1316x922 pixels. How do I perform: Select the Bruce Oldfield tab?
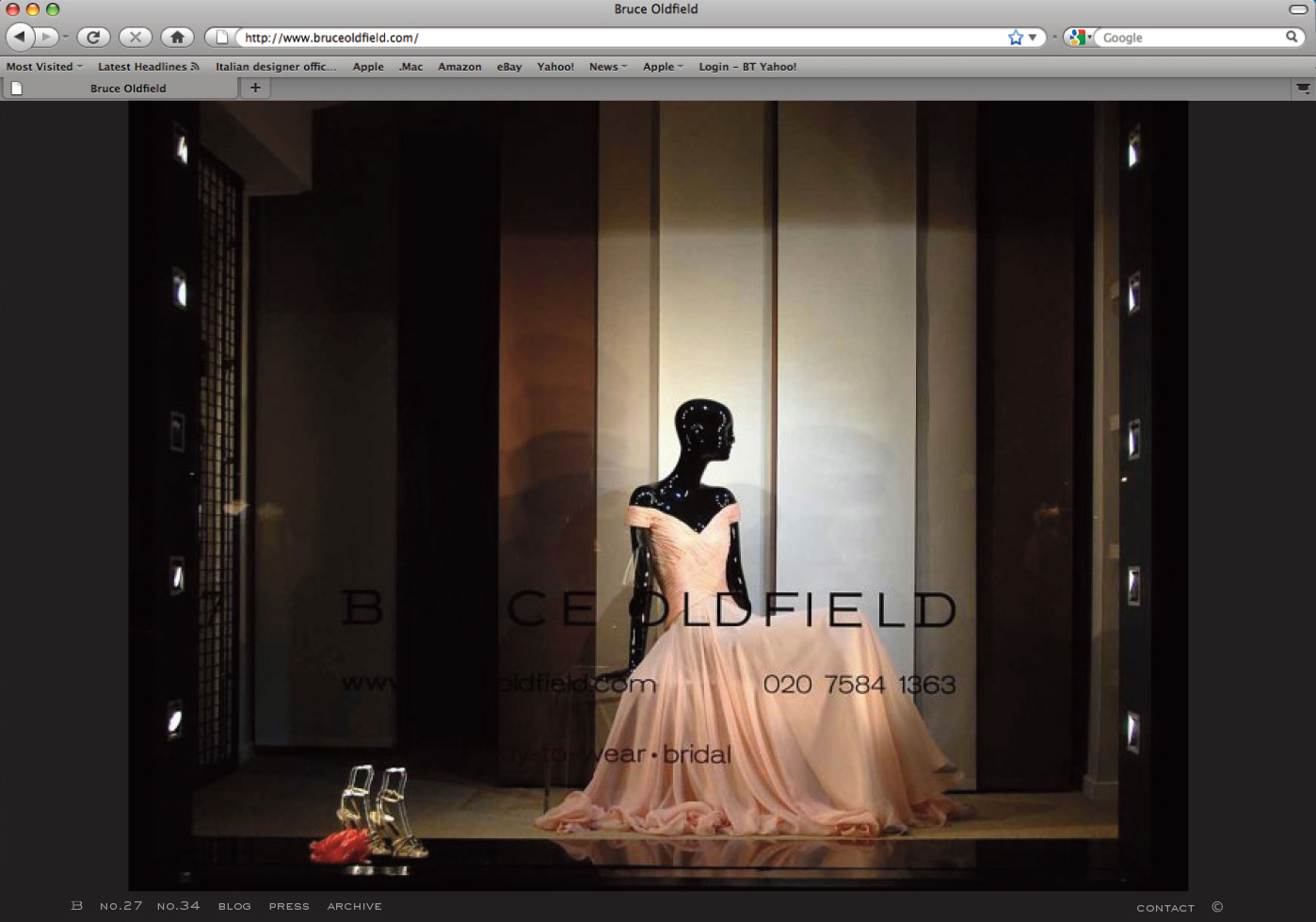[x=121, y=88]
